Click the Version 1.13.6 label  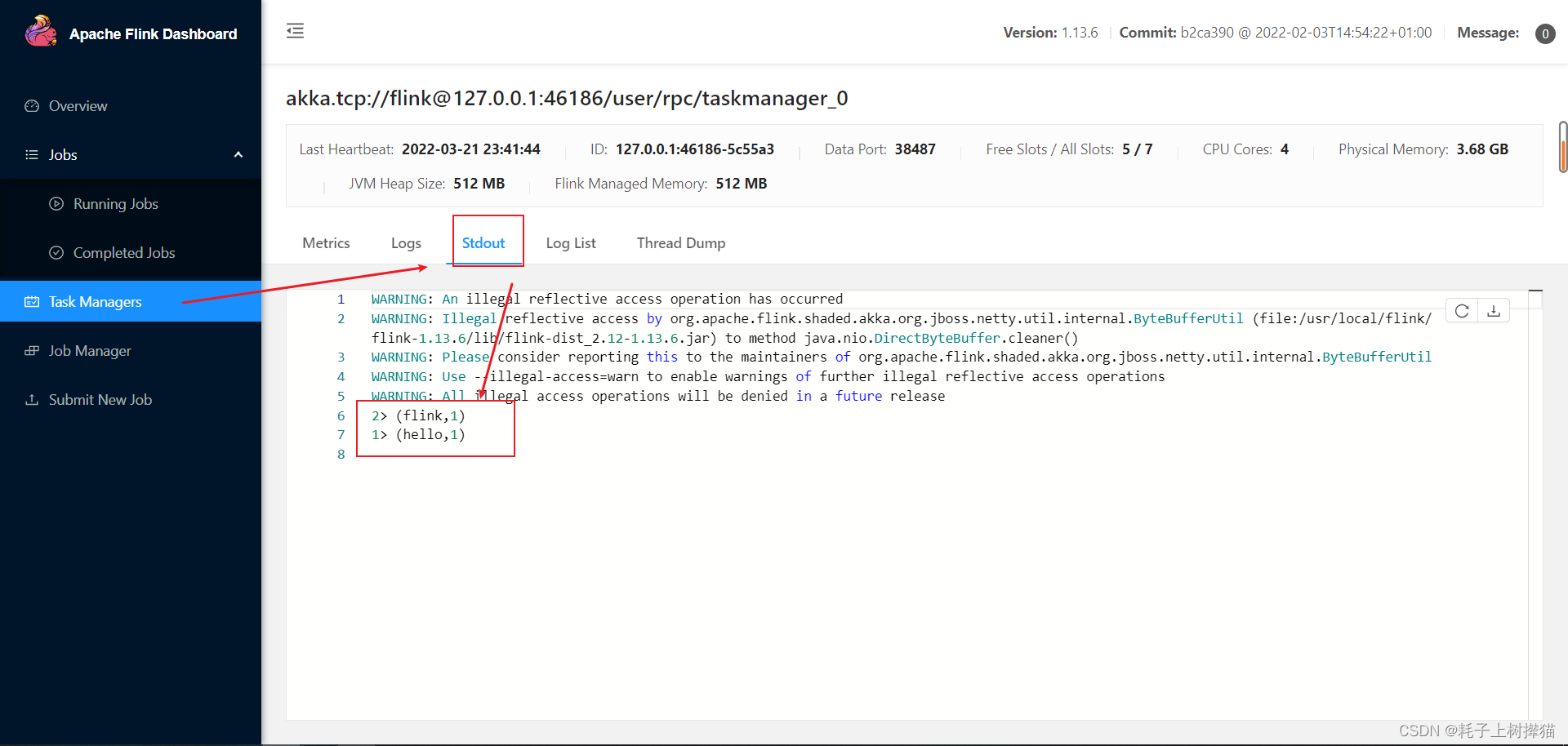coord(1050,33)
